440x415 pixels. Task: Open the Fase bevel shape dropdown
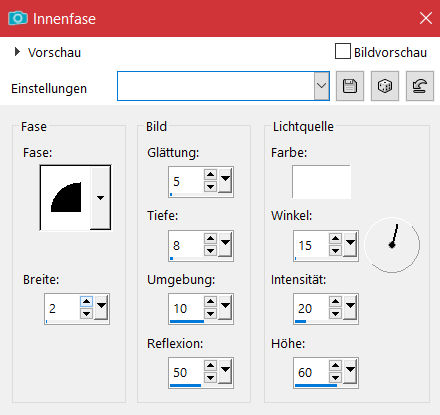[x=100, y=198]
